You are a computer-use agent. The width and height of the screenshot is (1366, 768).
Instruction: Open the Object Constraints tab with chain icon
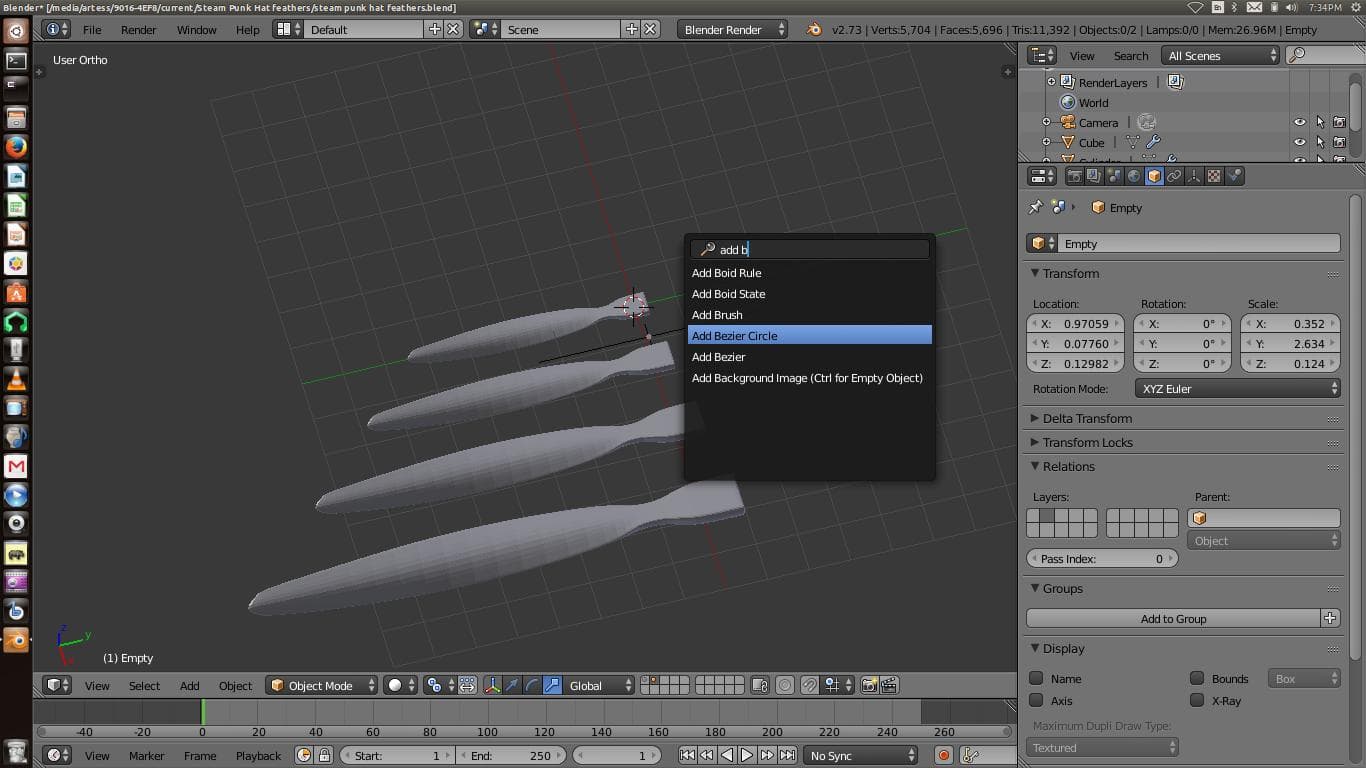pyautogui.click(x=1173, y=176)
